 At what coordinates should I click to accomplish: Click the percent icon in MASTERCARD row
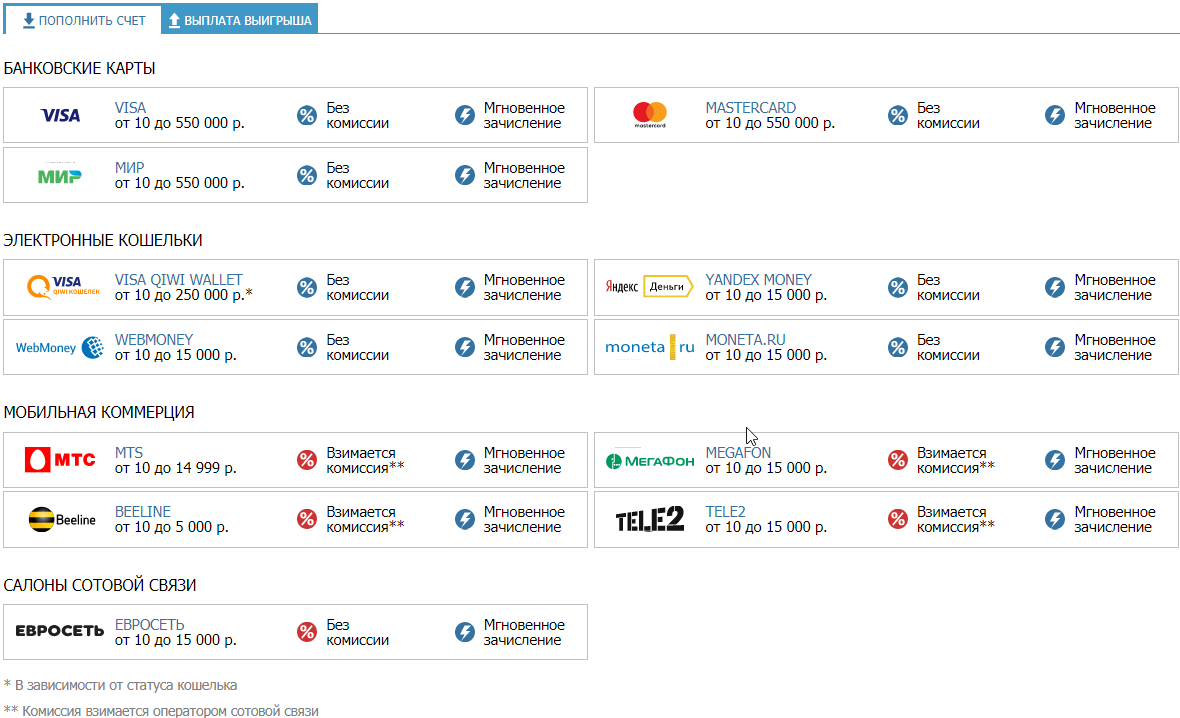[x=897, y=115]
